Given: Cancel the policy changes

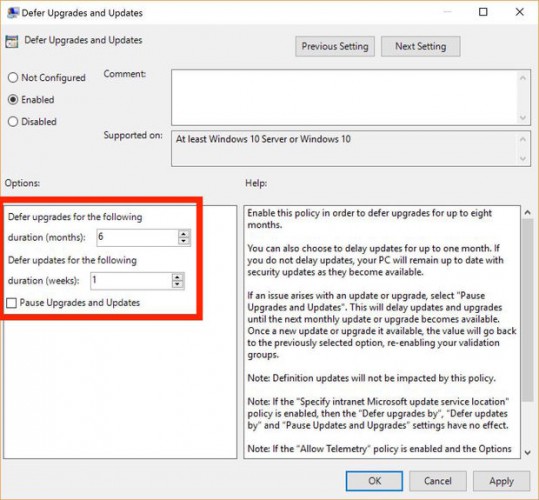Looking at the screenshot, I should click(x=438, y=481).
